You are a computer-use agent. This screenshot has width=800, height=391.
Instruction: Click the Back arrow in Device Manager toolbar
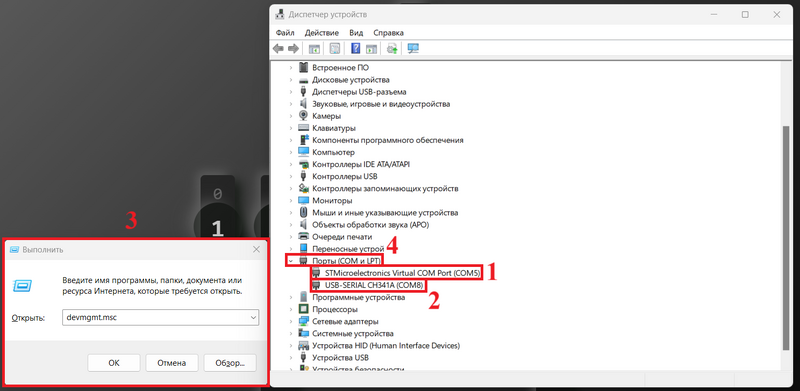278,49
